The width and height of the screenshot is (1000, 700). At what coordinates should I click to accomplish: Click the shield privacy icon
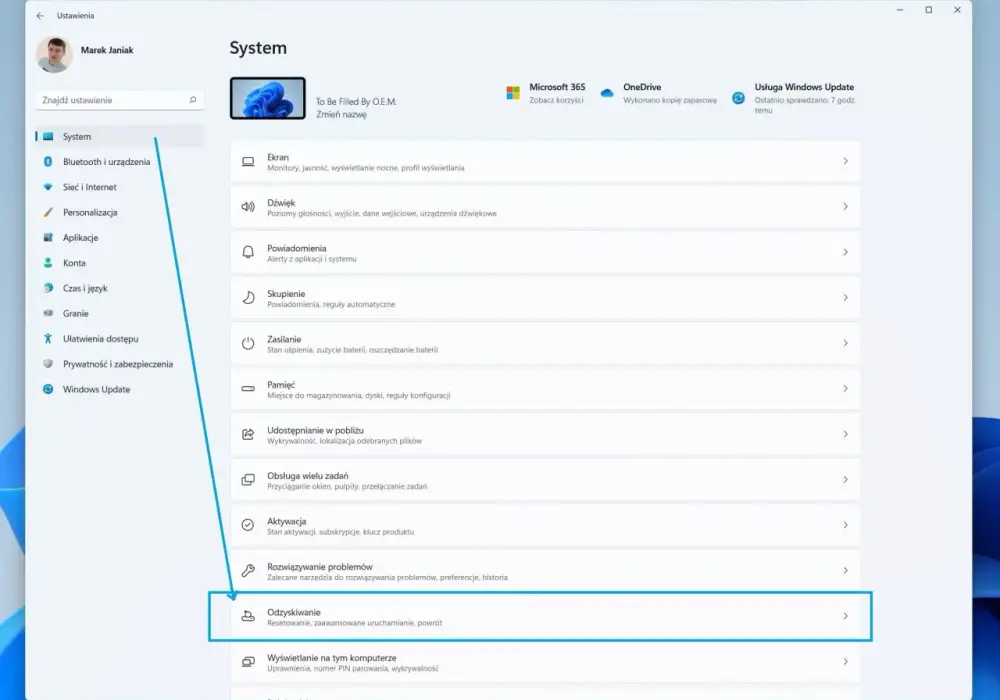pyautogui.click(x=48, y=364)
